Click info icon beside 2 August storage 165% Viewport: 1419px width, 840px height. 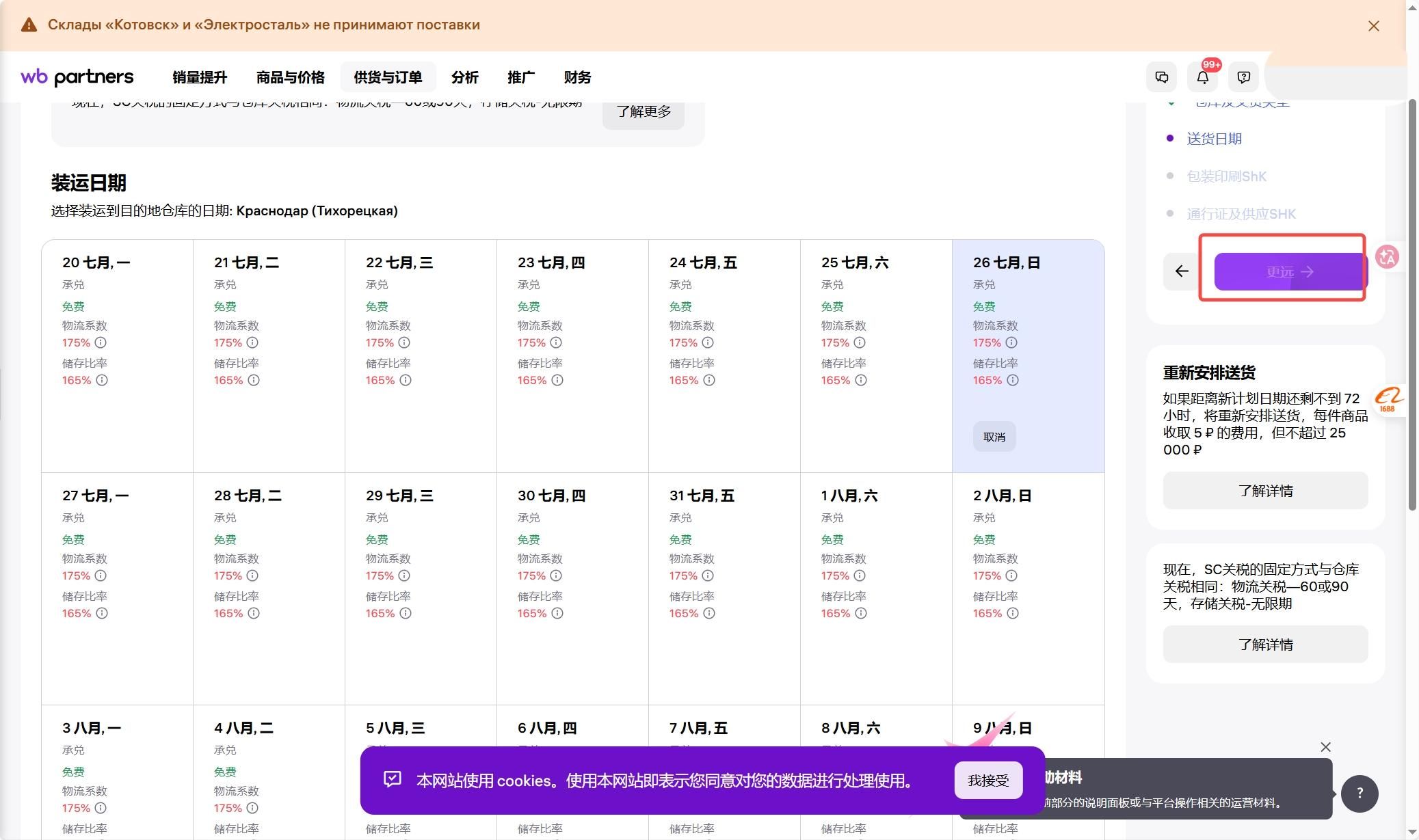point(1013,613)
